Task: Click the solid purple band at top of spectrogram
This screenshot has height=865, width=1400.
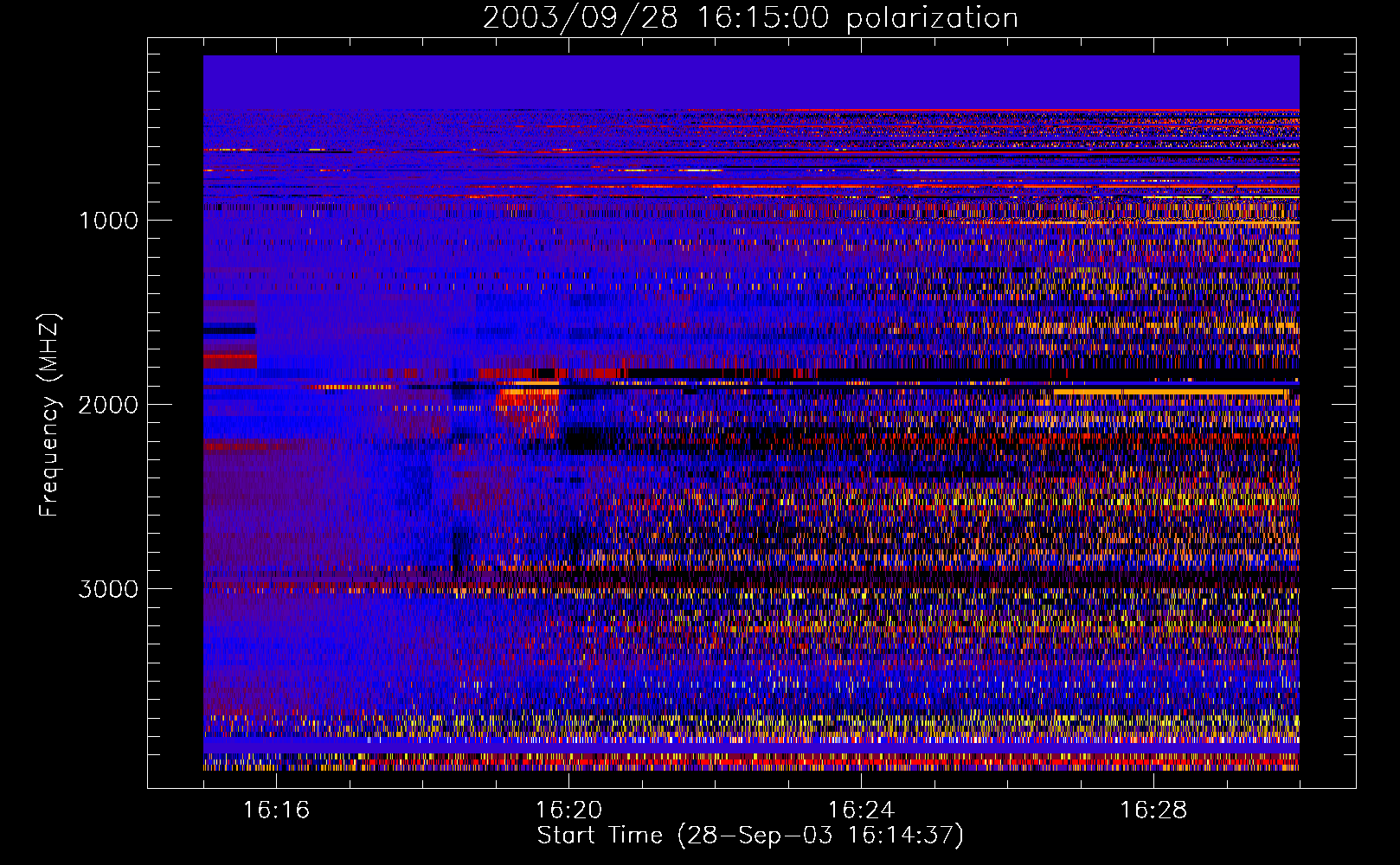Action: coord(751,82)
